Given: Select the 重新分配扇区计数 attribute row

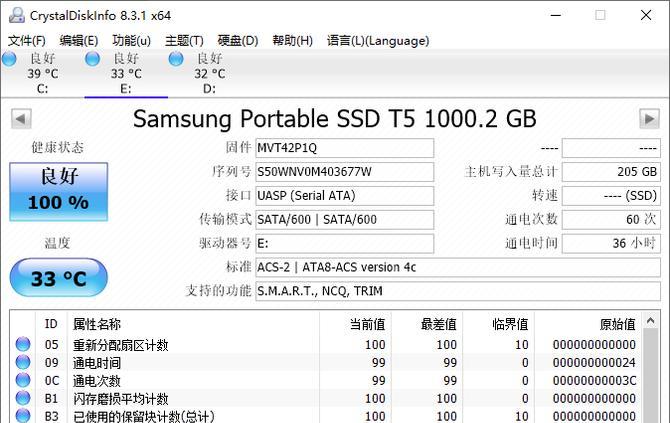Looking at the screenshot, I should 326,344.
